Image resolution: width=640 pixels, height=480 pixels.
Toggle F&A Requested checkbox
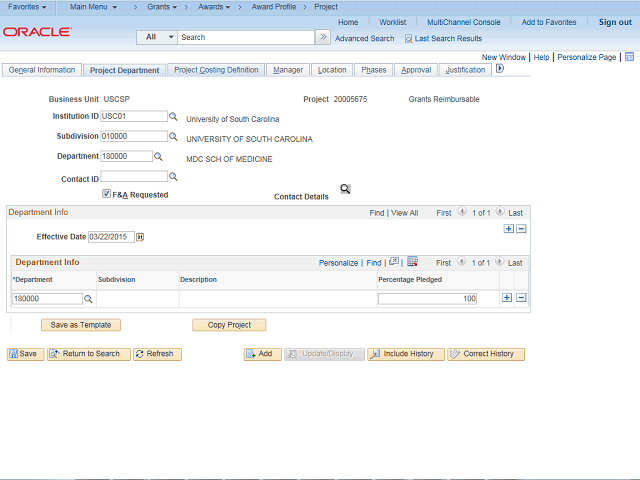tap(107, 193)
